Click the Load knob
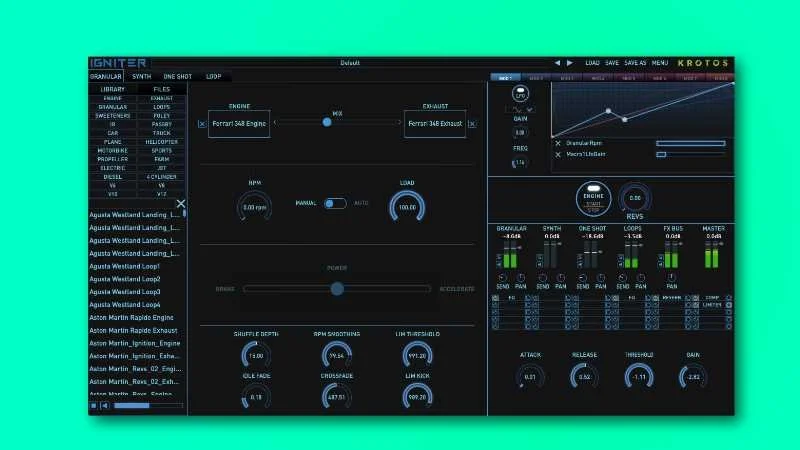This screenshot has width=800, height=450. [x=407, y=207]
